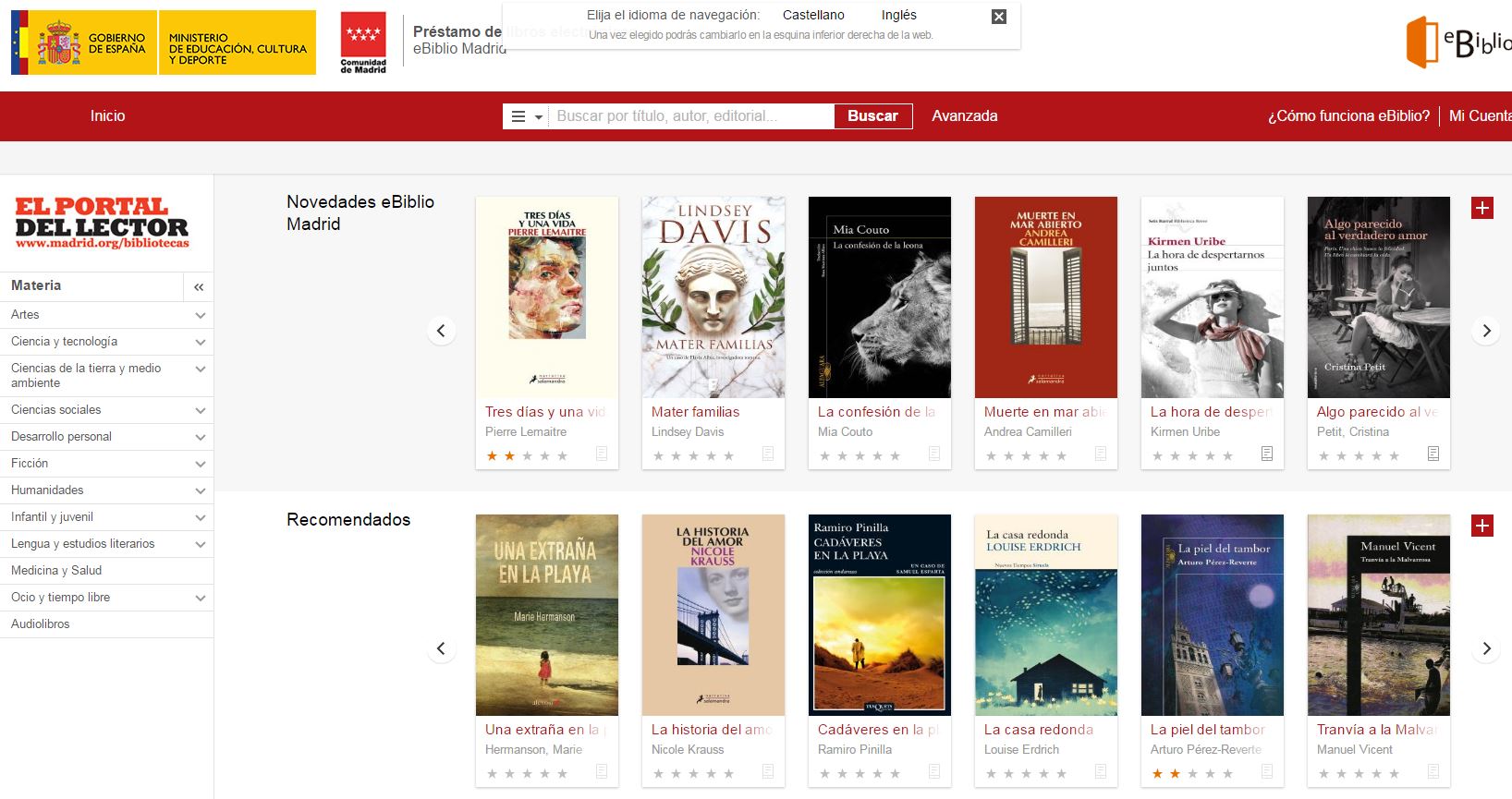Click the plus icon beside Novedades row

coord(1482,208)
